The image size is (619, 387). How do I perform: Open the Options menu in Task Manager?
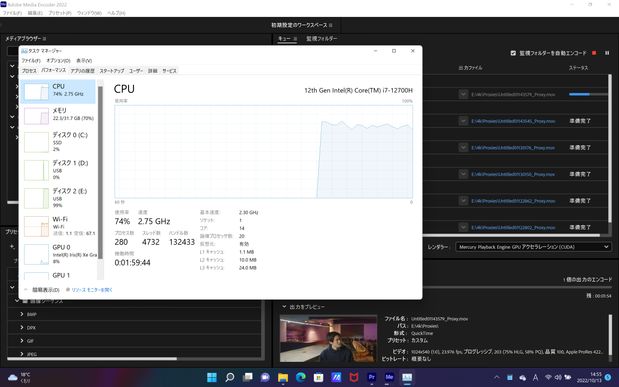coord(58,60)
